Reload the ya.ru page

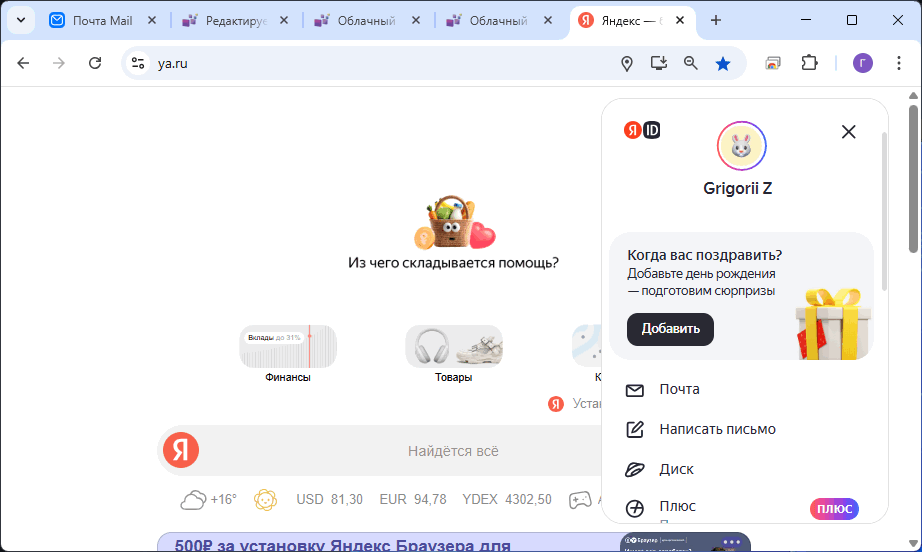pyautogui.click(x=95, y=63)
